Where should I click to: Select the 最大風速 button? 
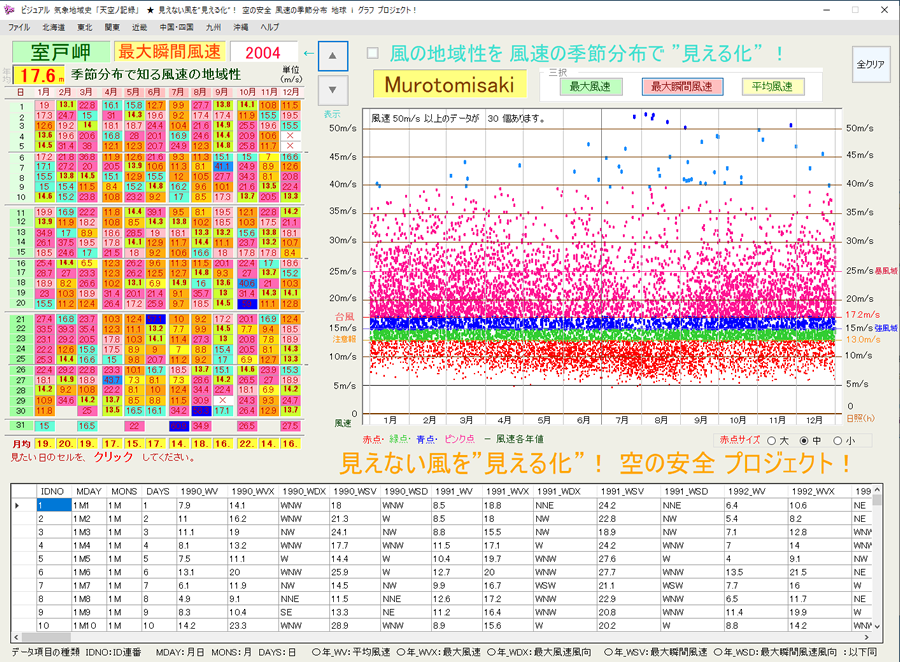590,87
